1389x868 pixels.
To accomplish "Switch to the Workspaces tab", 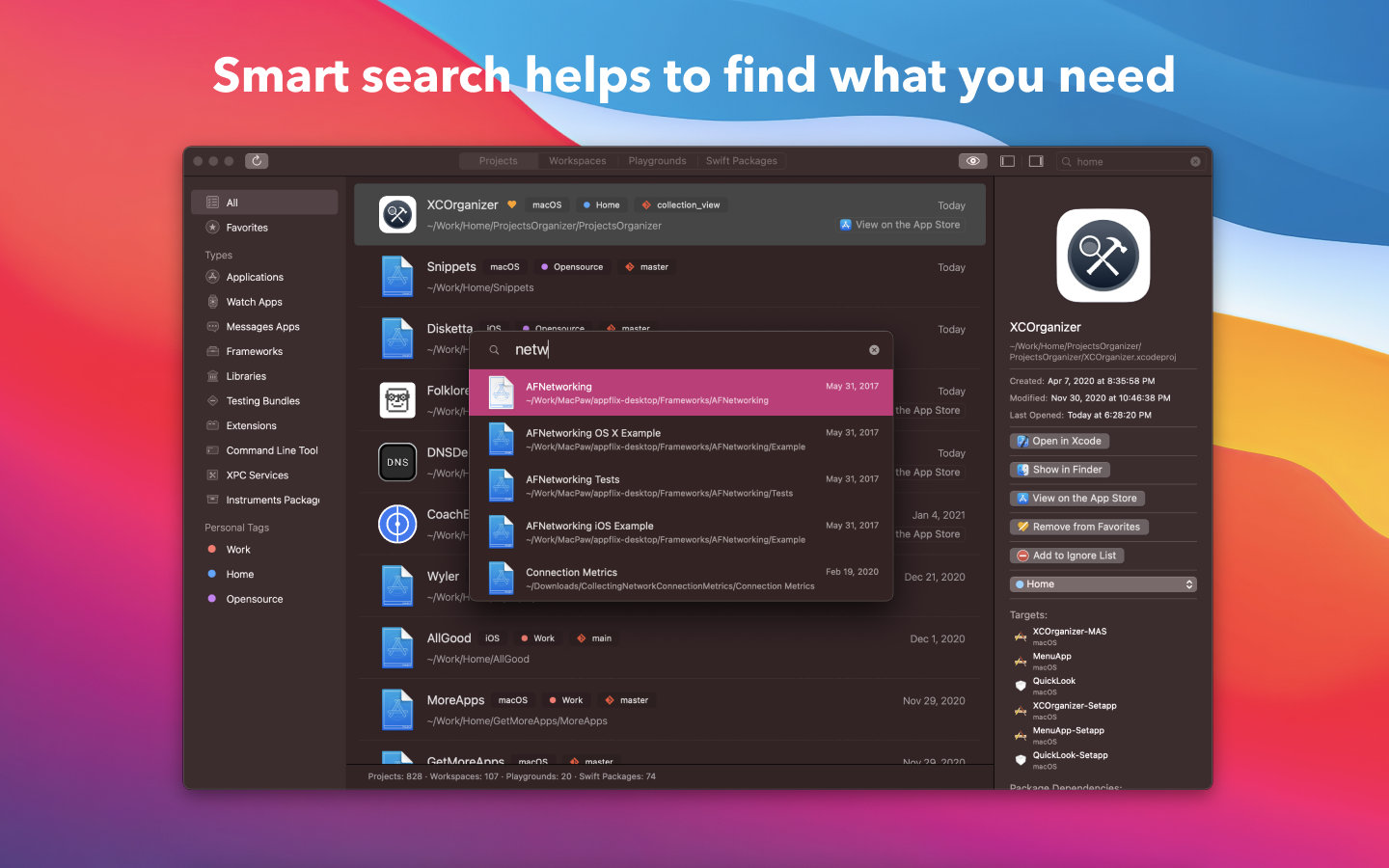I will pyautogui.click(x=578, y=161).
